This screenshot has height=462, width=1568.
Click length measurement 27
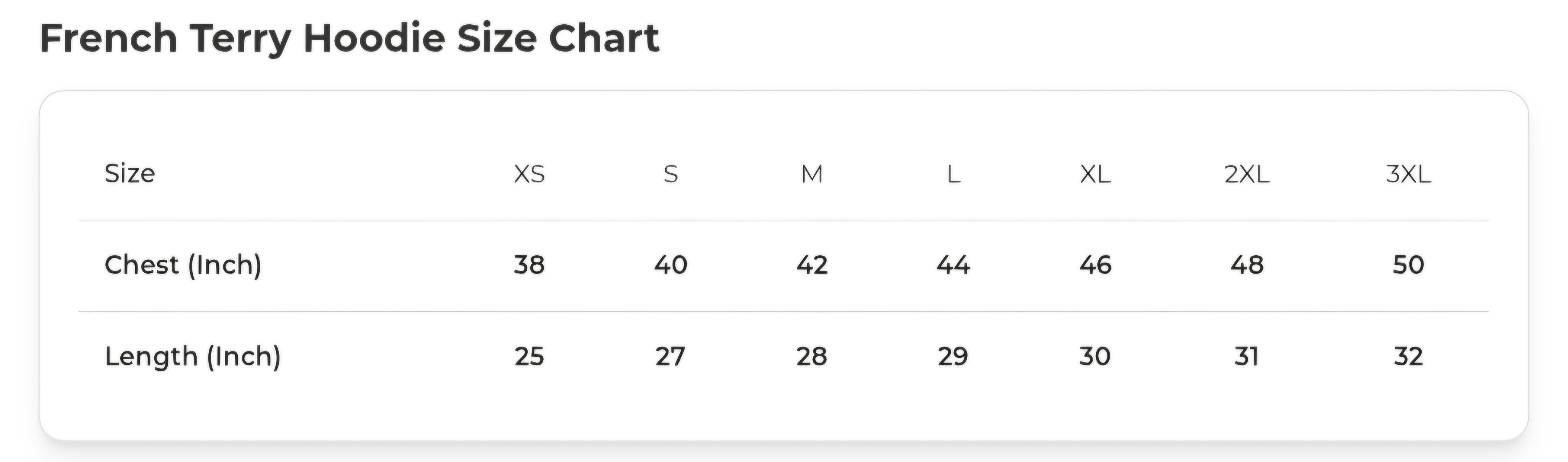coord(670,357)
